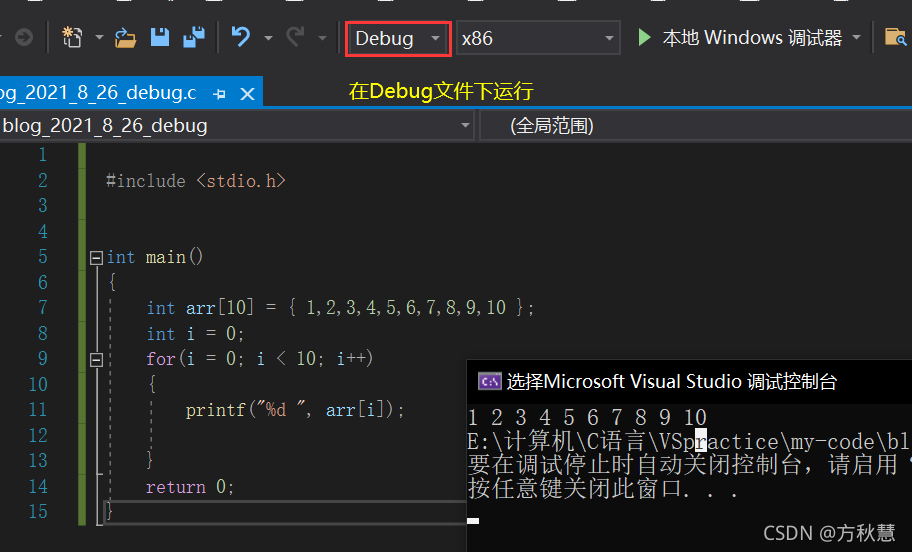
Task: Collapse the main() function outline
Action: coord(97,258)
